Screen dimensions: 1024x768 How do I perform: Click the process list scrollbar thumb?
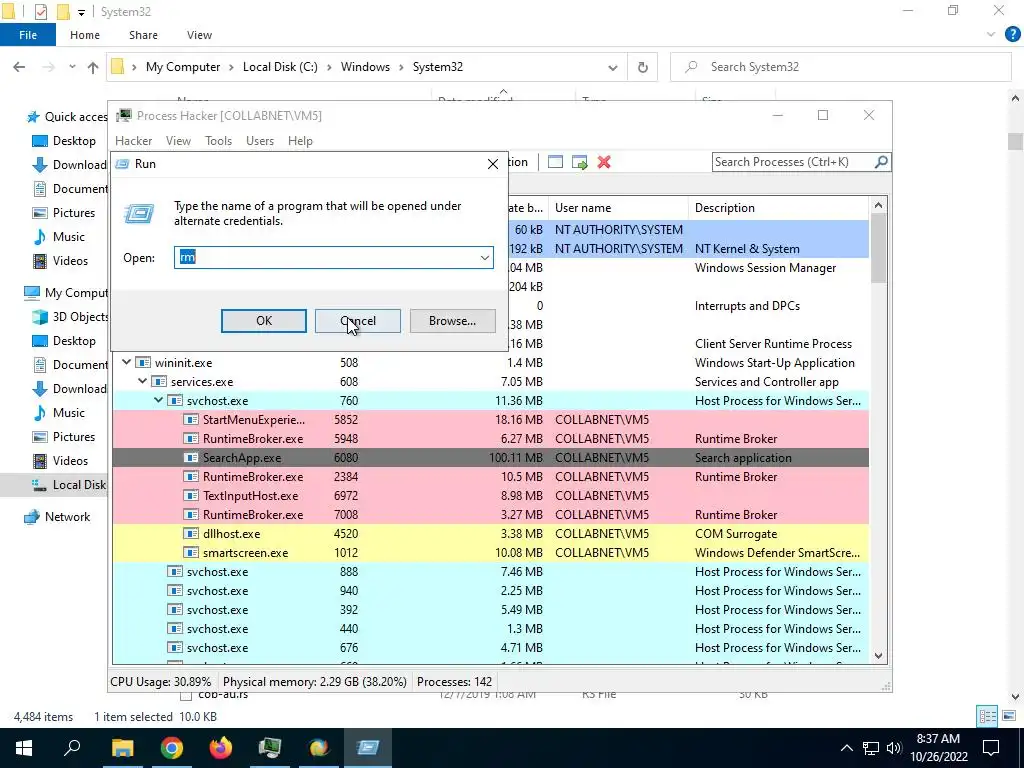[x=878, y=248]
